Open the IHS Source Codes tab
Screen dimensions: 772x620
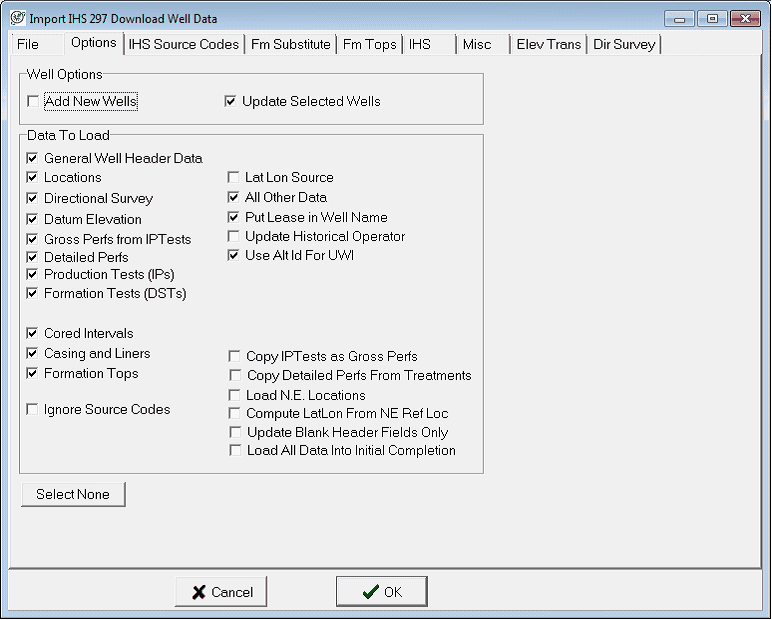point(184,44)
